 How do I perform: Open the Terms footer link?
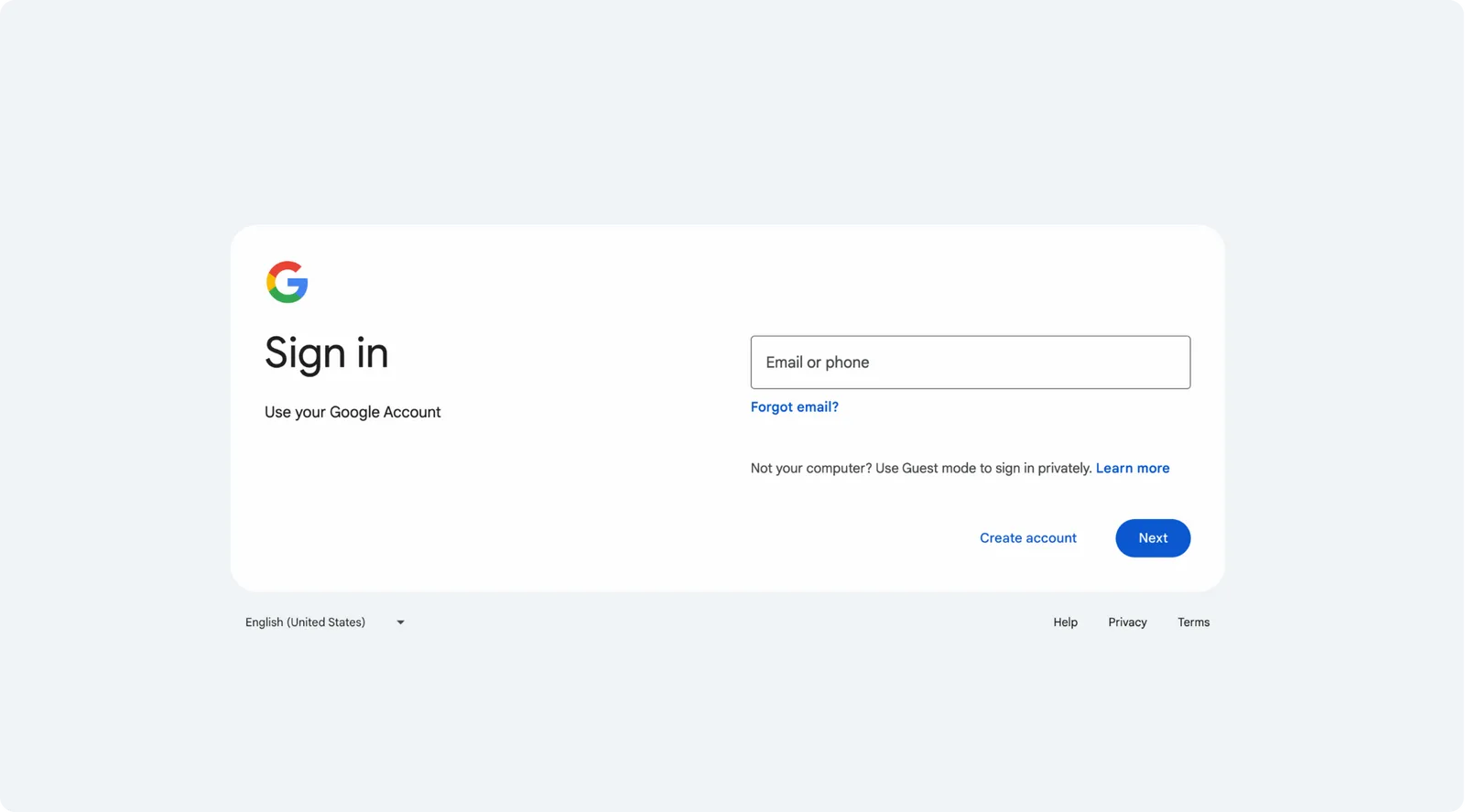tap(1193, 623)
